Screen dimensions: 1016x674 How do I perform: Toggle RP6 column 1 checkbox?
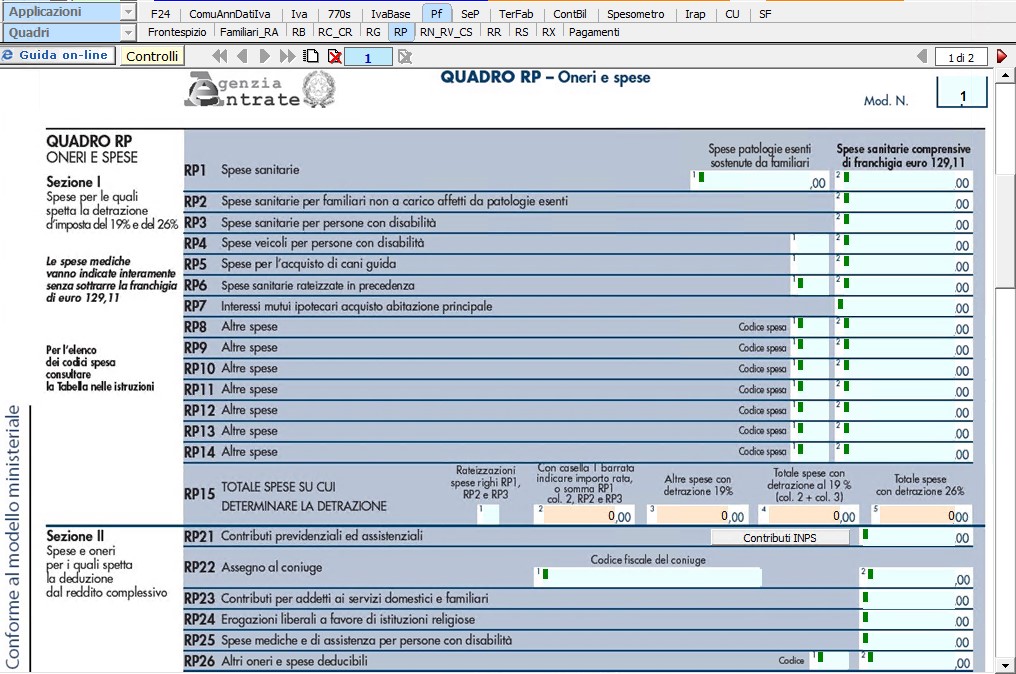tap(809, 285)
